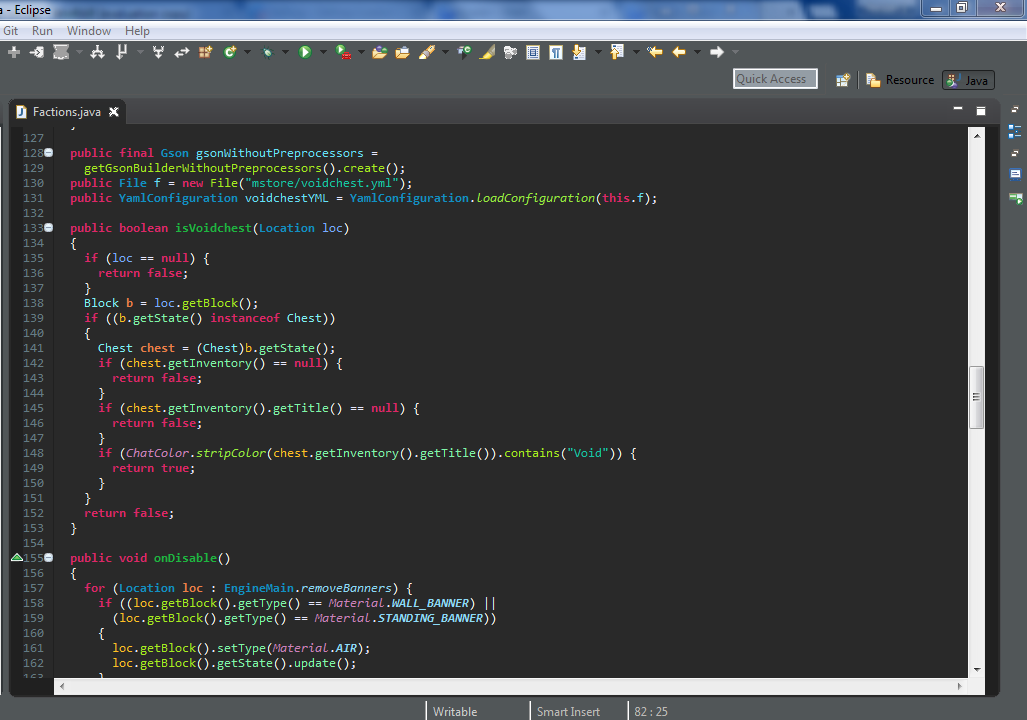Click the plus icon at toolbar start

coord(14,52)
